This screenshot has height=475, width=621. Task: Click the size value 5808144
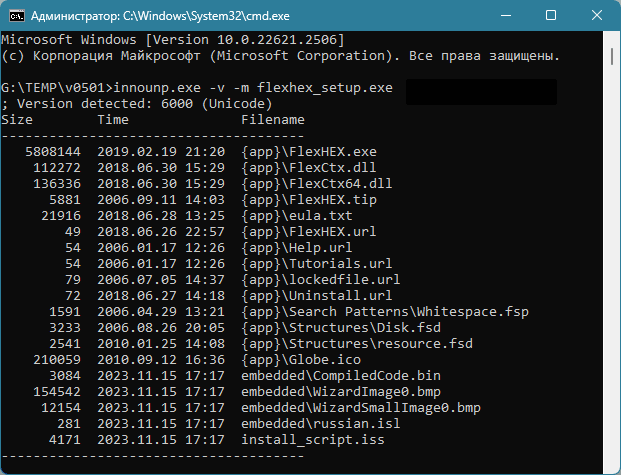pyautogui.click(x=53, y=152)
